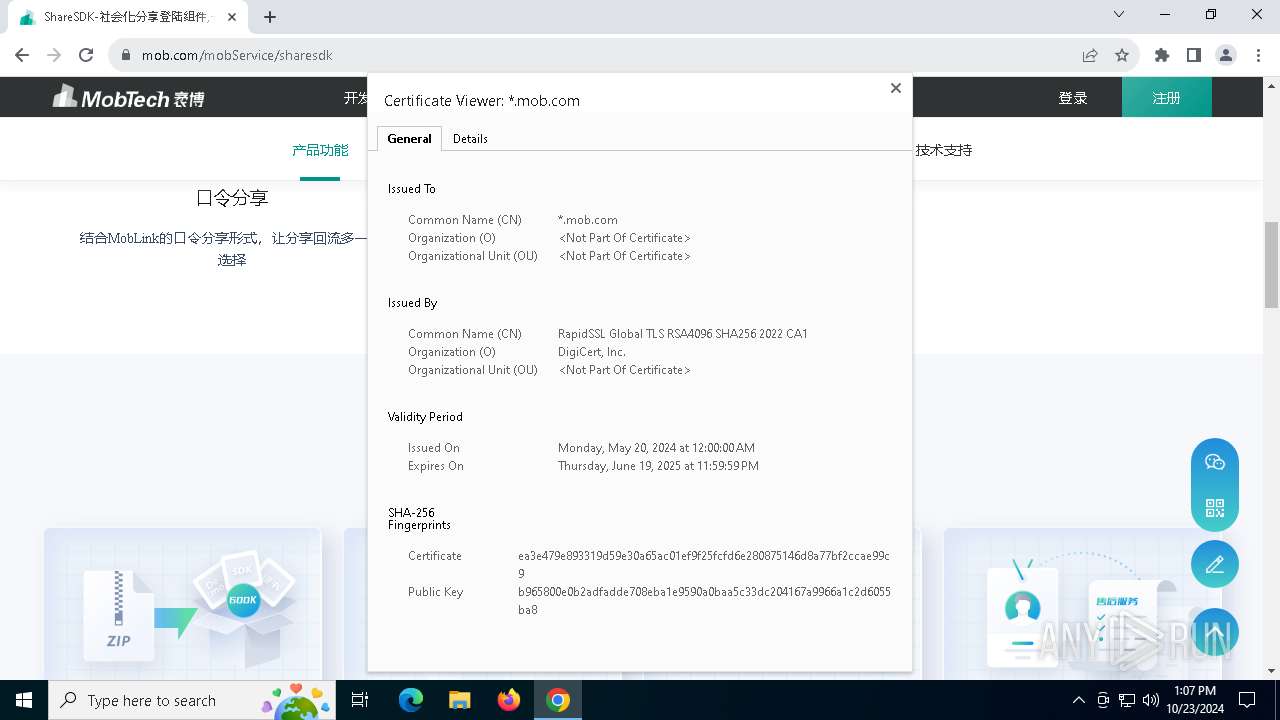Click the taskbar search box

192,700
